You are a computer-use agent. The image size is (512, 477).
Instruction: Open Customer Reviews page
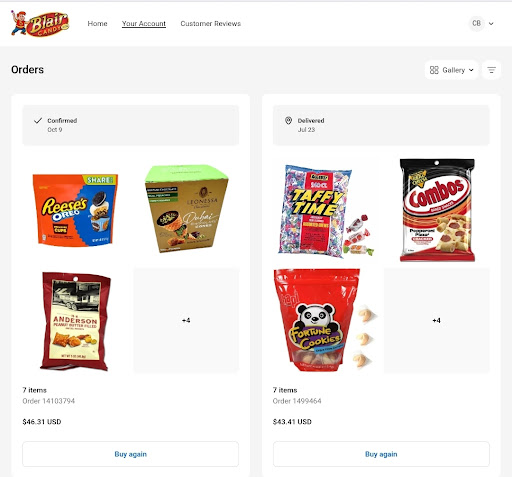point(211,24)
